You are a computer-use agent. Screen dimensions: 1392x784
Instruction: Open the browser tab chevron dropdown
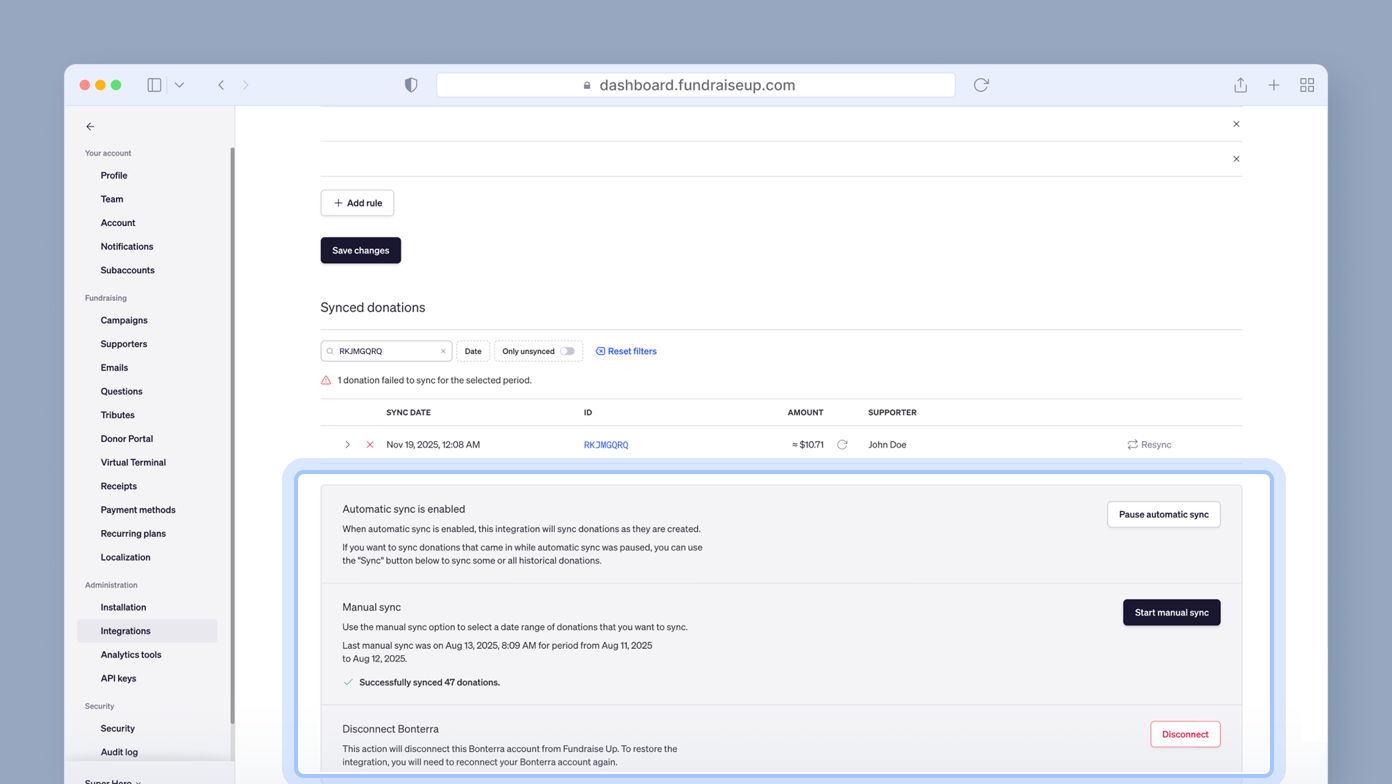[179, 85]
